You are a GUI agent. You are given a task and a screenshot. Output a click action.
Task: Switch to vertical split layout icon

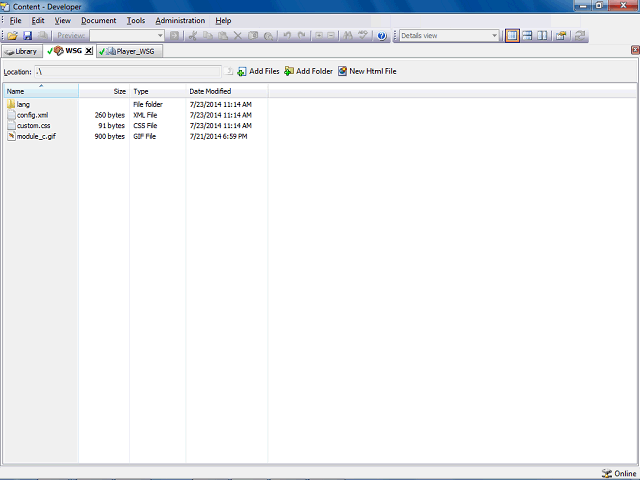pyautogui.click(x=542, y=36)
